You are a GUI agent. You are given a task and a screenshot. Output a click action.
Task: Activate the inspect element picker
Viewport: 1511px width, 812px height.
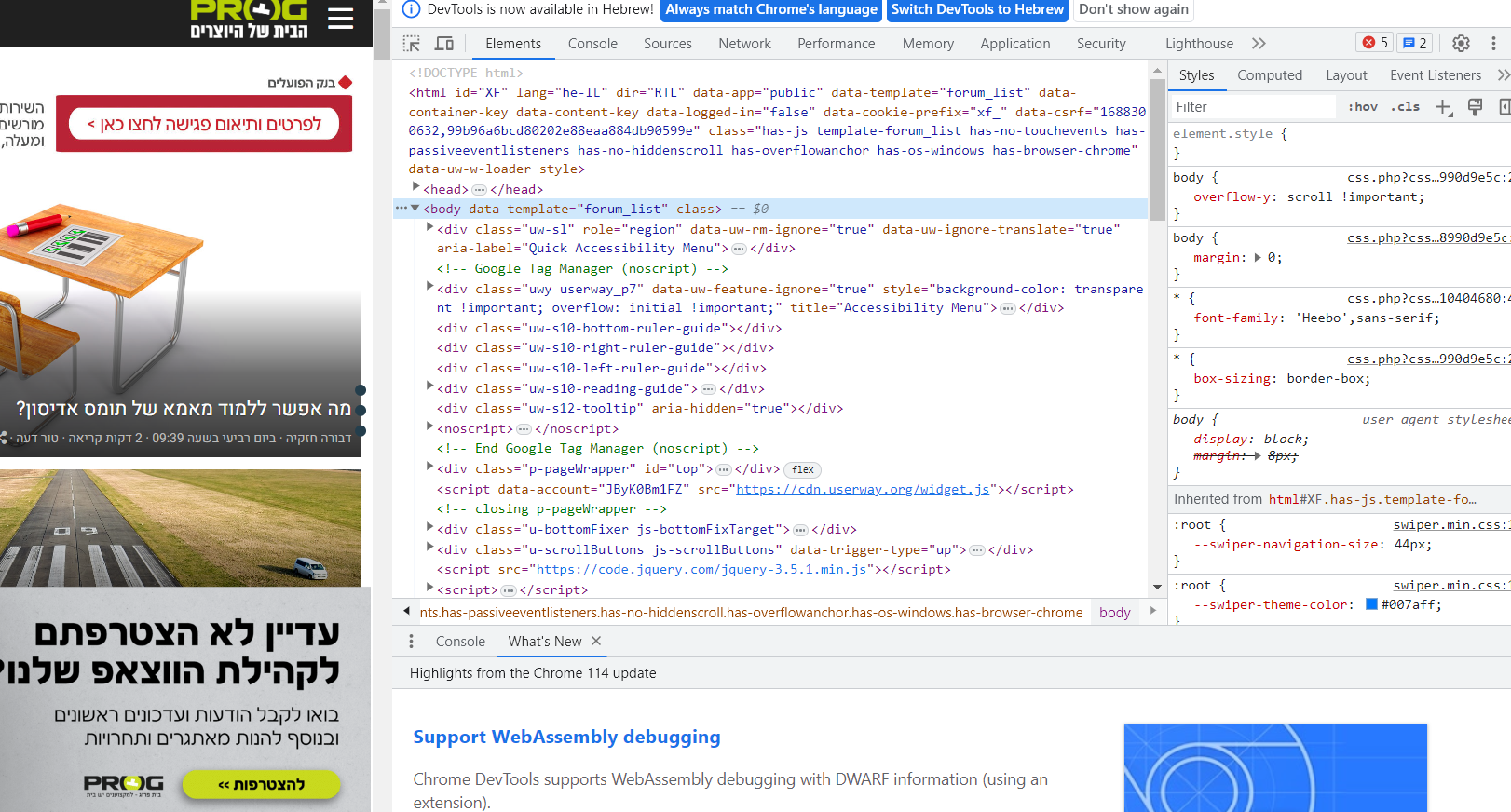click(x=411, y=44)
